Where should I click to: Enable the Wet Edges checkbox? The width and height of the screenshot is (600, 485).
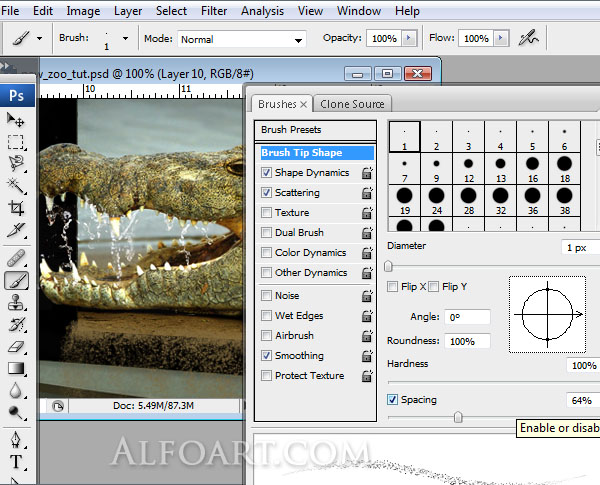pyautogui.click(x=266, y=316)
